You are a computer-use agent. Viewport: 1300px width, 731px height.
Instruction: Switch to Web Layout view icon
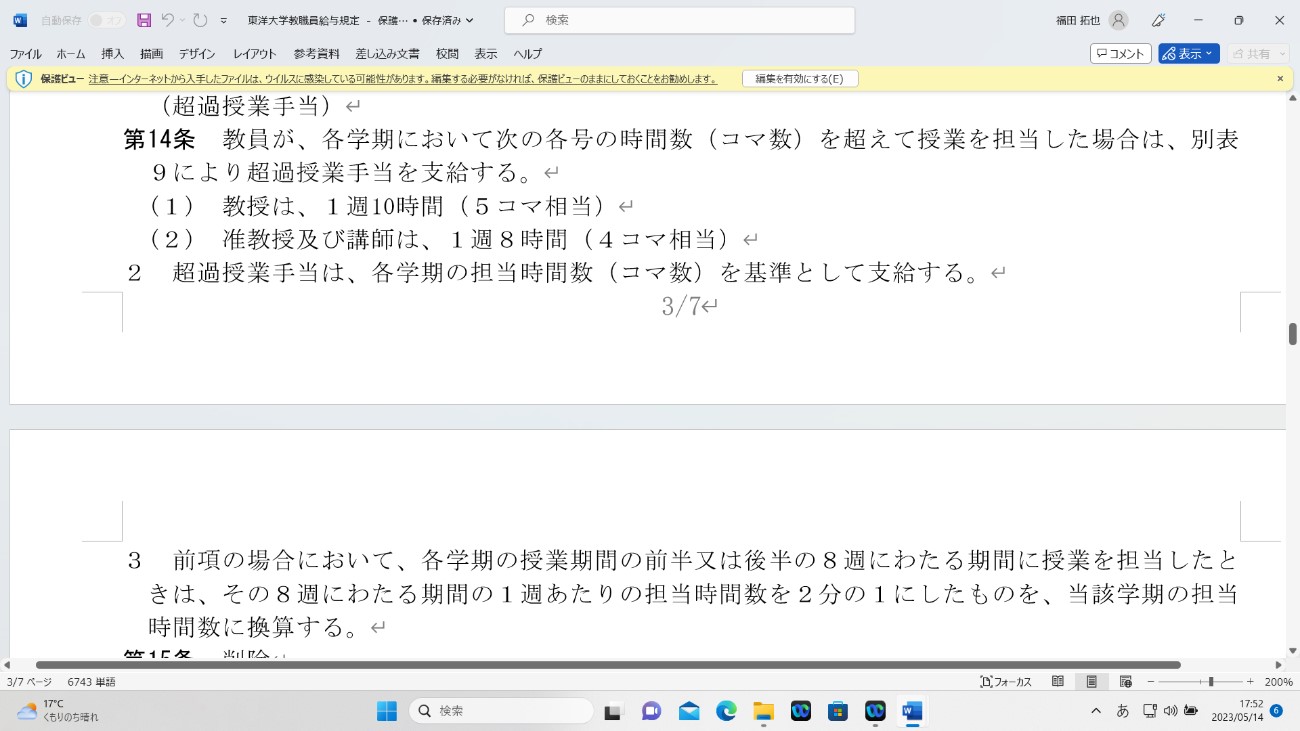tap(1126, 681)
